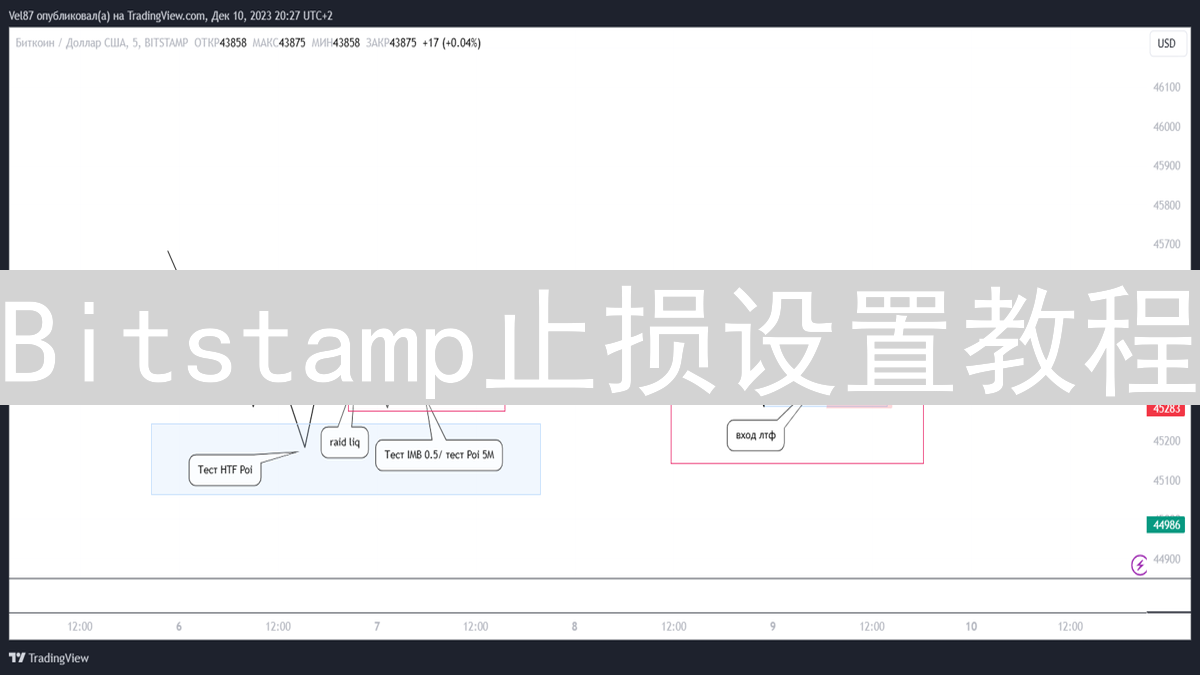Click date label 6 on time axis
The image size is (1200, 675).
click(x=179, y=627)
